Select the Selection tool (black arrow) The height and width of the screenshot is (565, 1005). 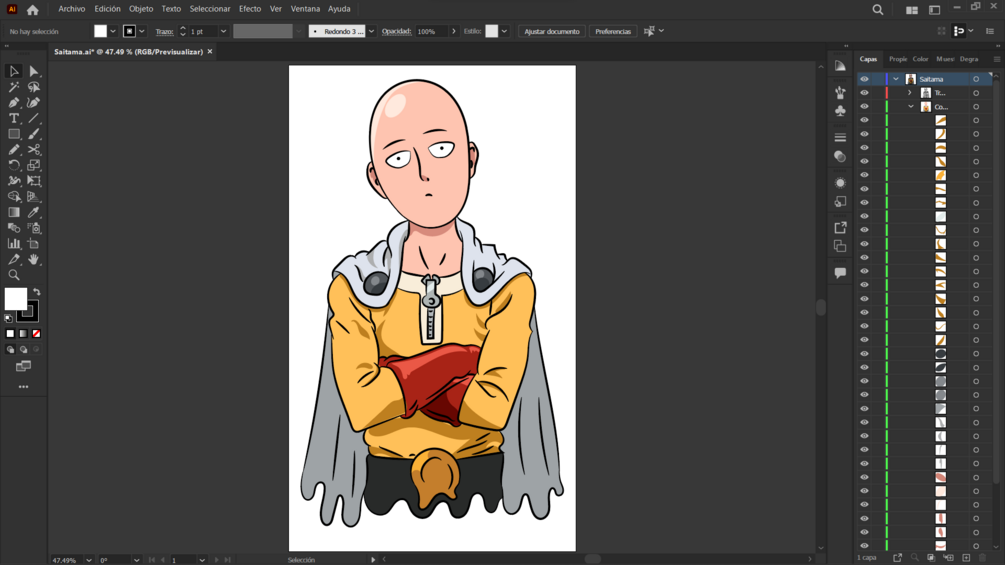pos(13,71)
